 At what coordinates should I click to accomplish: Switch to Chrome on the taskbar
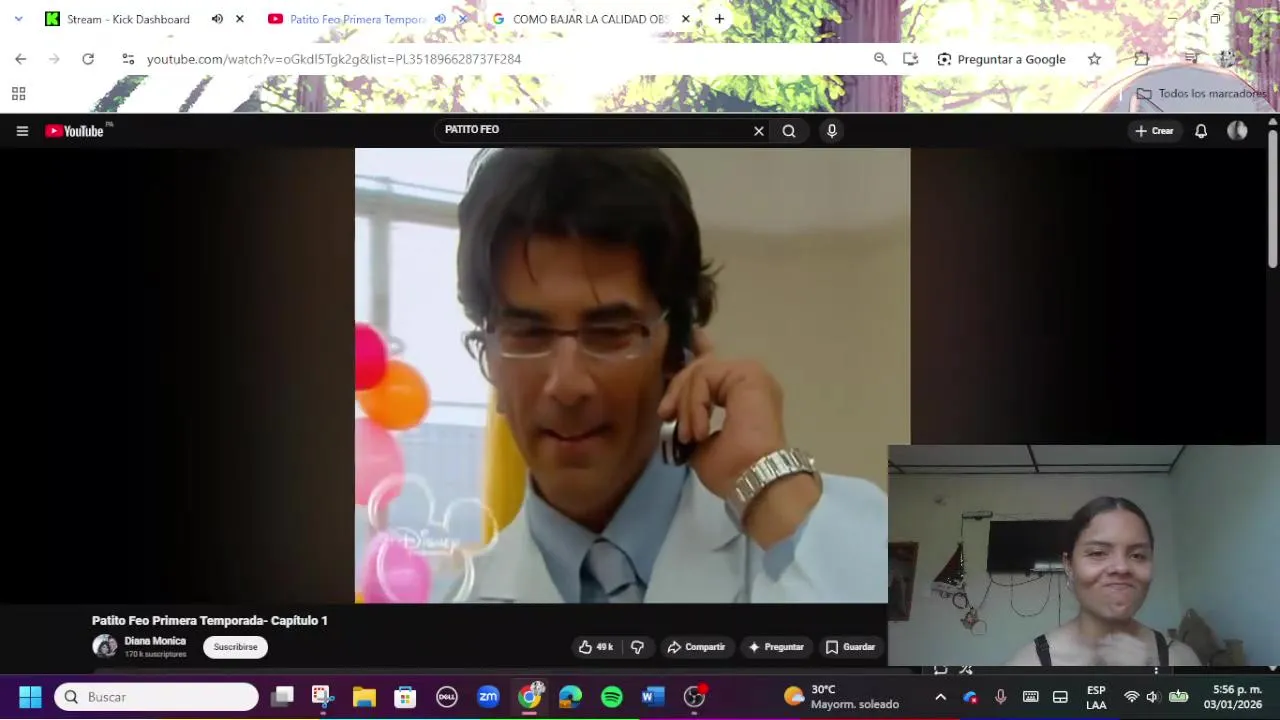click(529, 697)
